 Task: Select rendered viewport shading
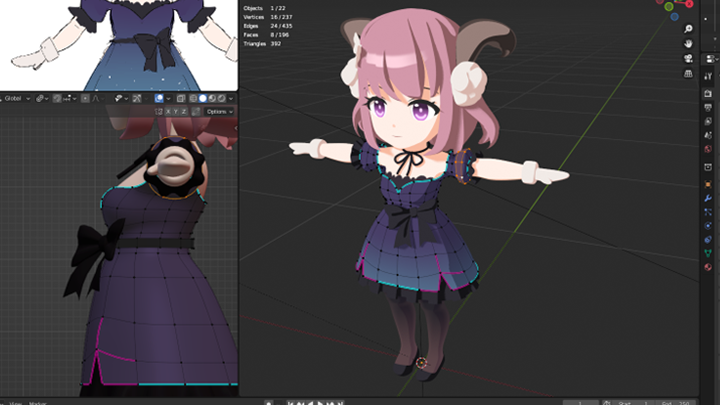pyautogui.click(x=221, y=98)
